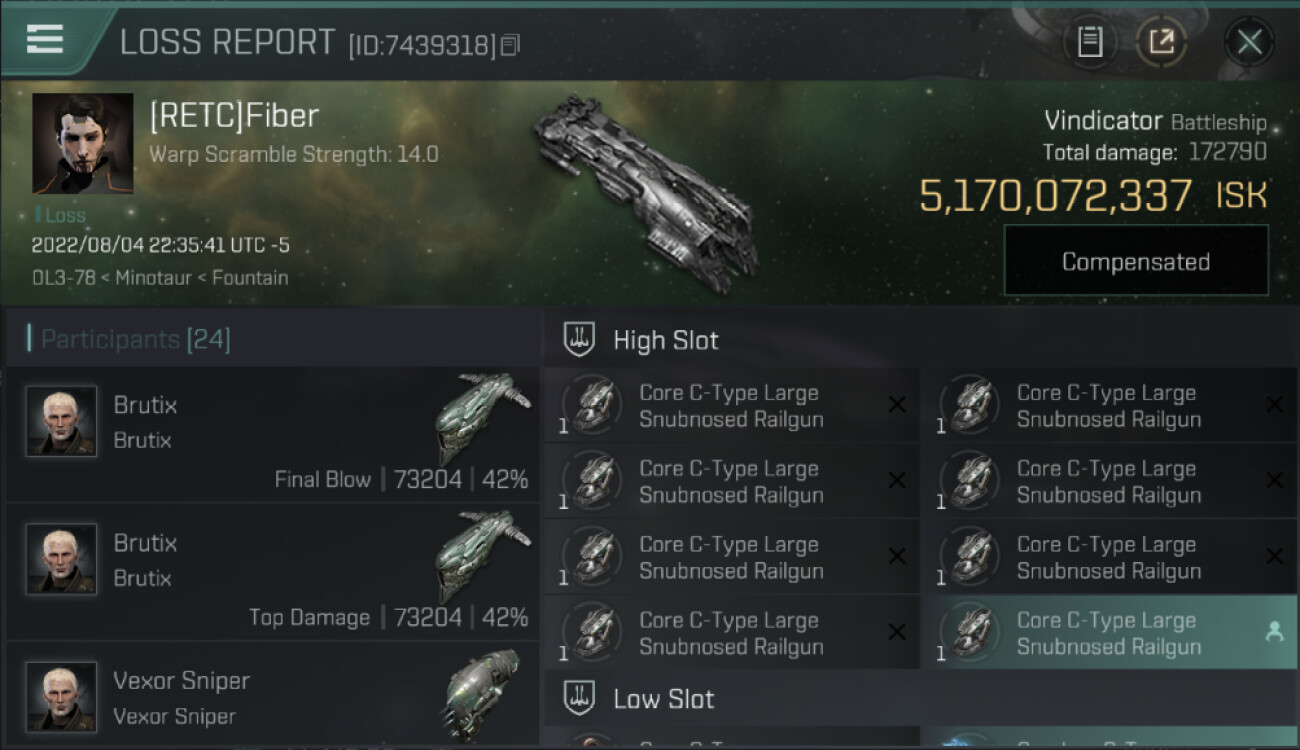
Task: Click the Low Slot section icon
Action: (580, 698)
